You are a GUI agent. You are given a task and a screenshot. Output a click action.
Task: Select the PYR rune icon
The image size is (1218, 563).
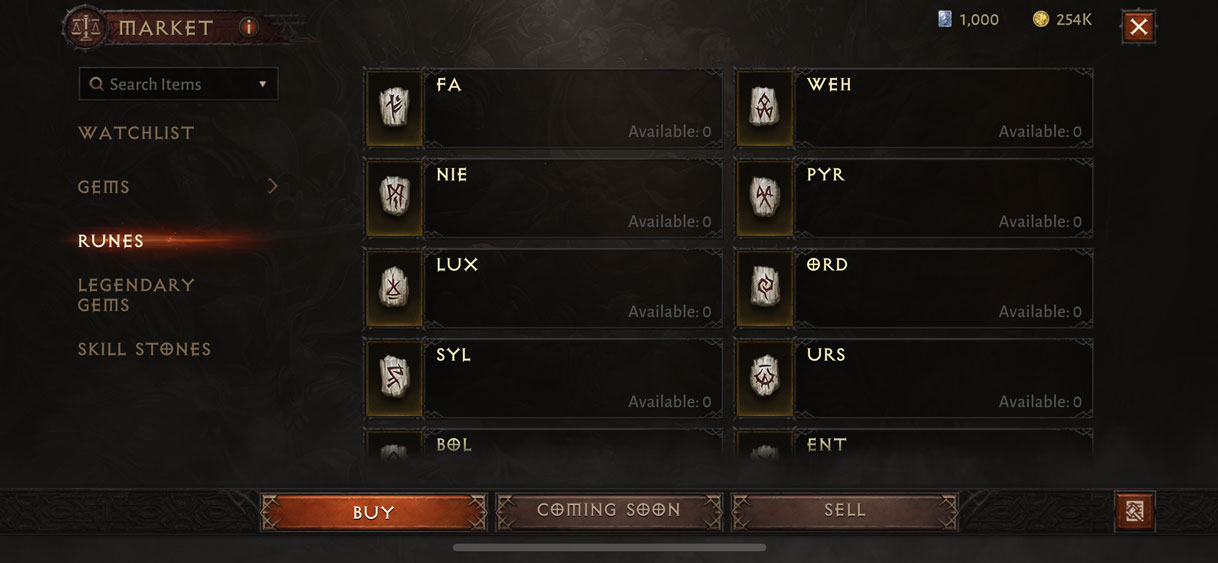(x=764, y=198)
